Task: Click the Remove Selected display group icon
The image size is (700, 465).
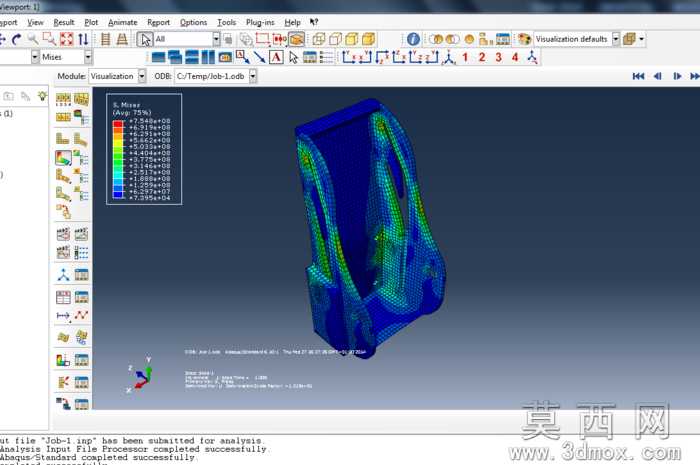Action: (x=452, y=39)
